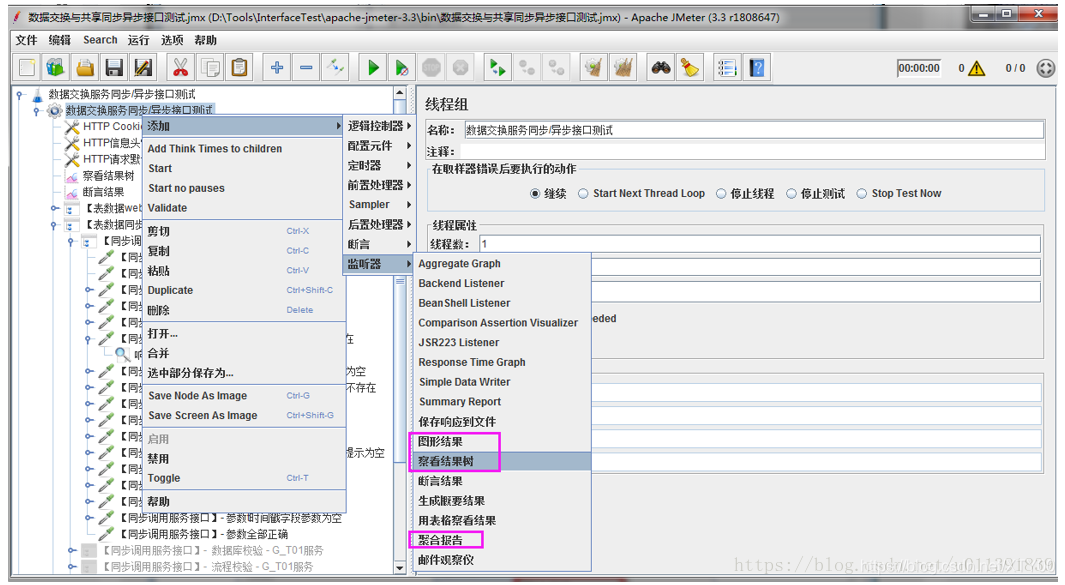Click the Toggle enable/disable icon

point(336,67)
